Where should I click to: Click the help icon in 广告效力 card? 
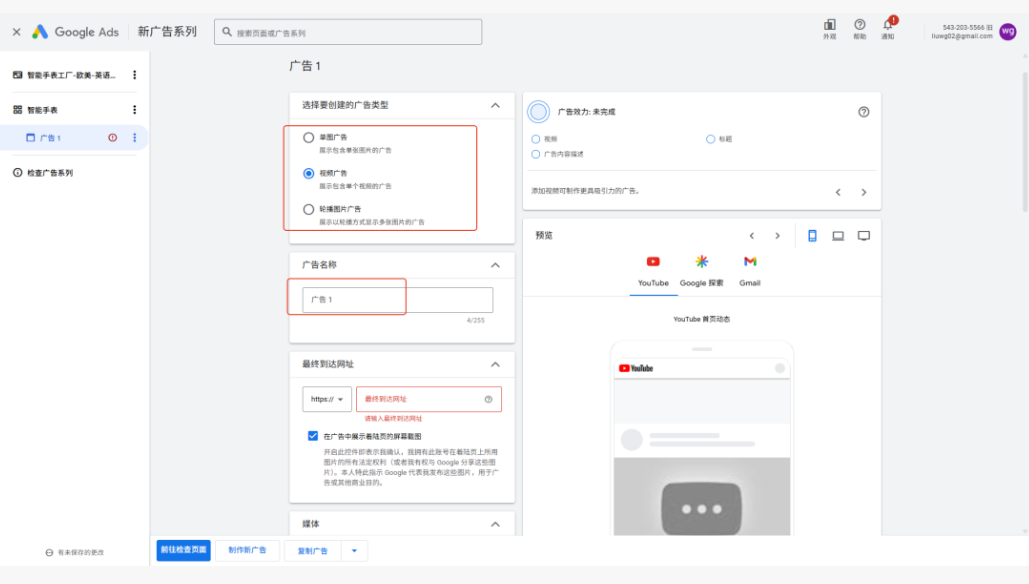(x=864, y=112)
